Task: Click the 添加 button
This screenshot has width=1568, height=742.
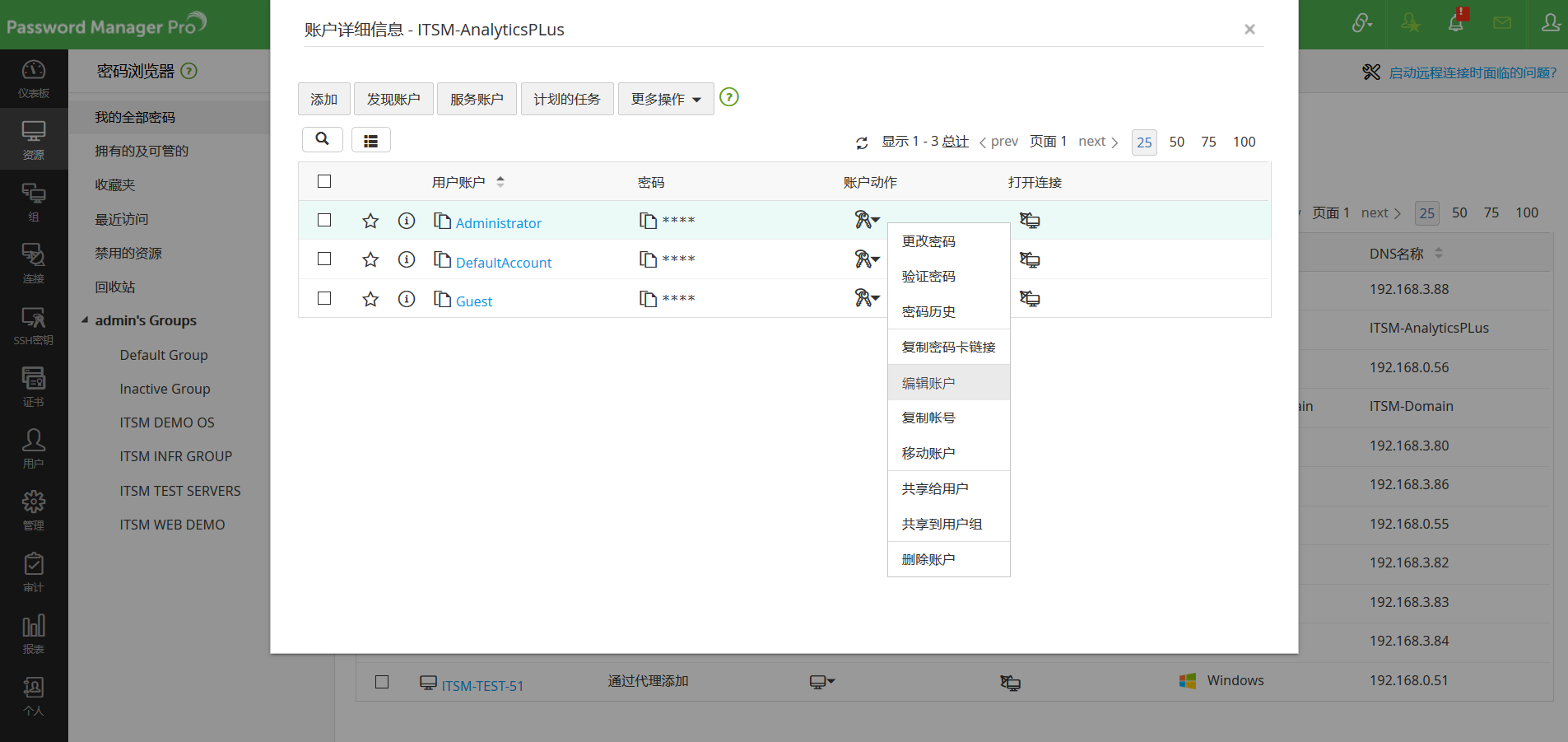Action: pyautogui.click(x=324, y=99)
